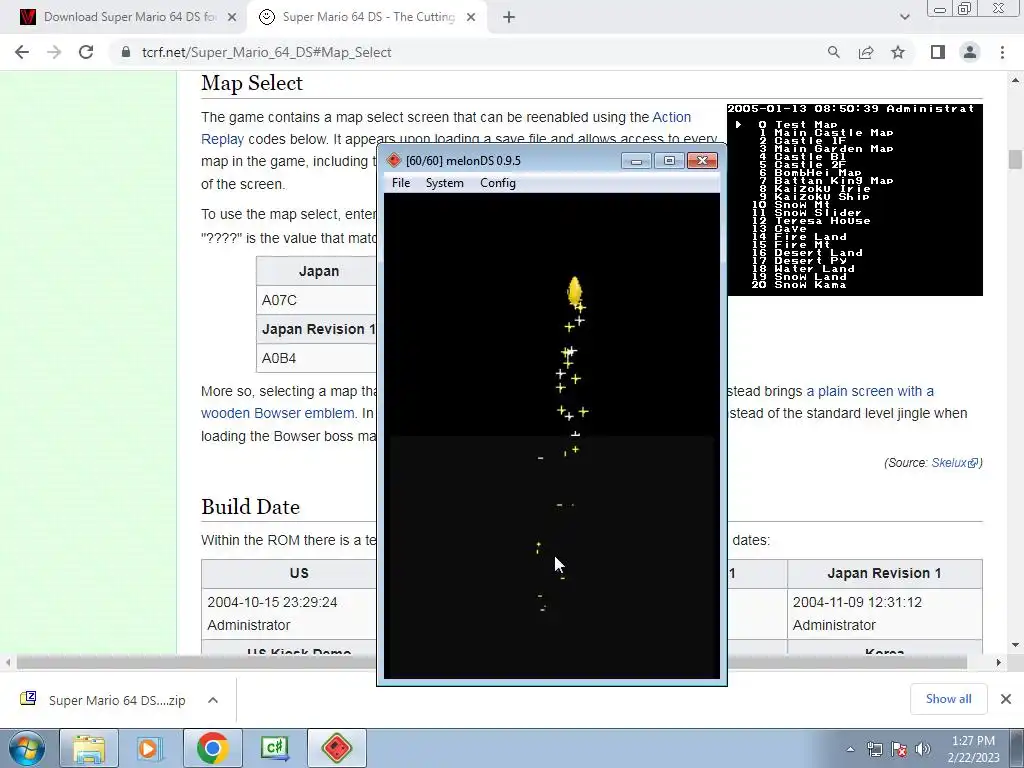1024x768 pixels.
Task: Switch to Download Super Mario 64 DS tab
Action: tap(129, 17)
